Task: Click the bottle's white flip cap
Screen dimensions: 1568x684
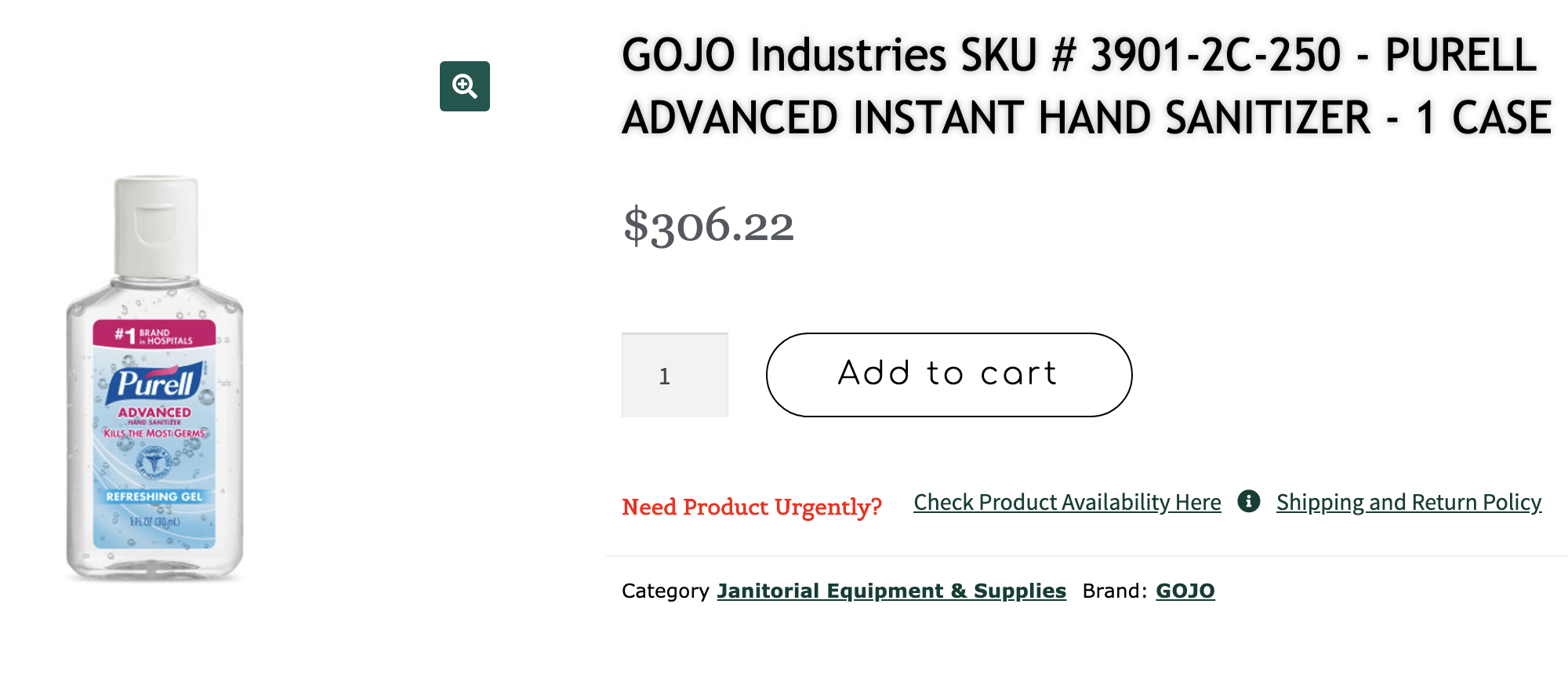Action: [x=156, y=225]
